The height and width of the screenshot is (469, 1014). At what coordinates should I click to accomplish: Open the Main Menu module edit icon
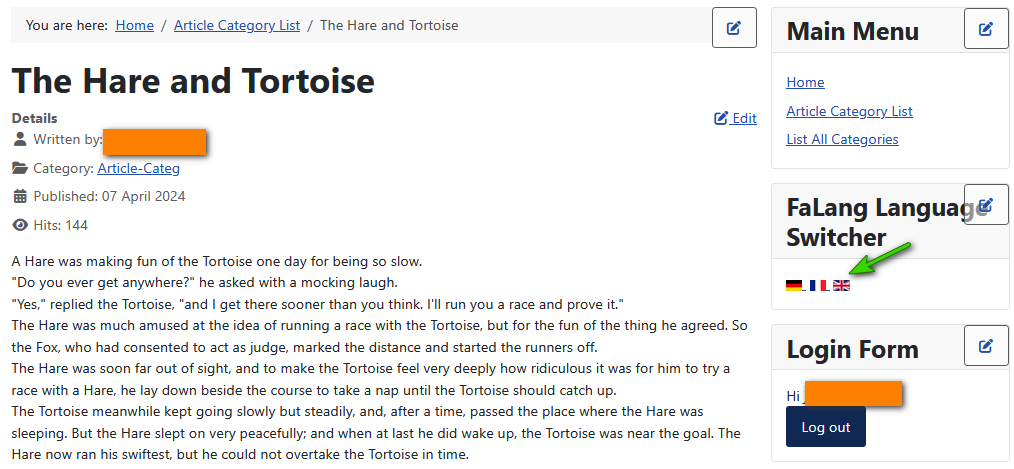tap(986, 29)
